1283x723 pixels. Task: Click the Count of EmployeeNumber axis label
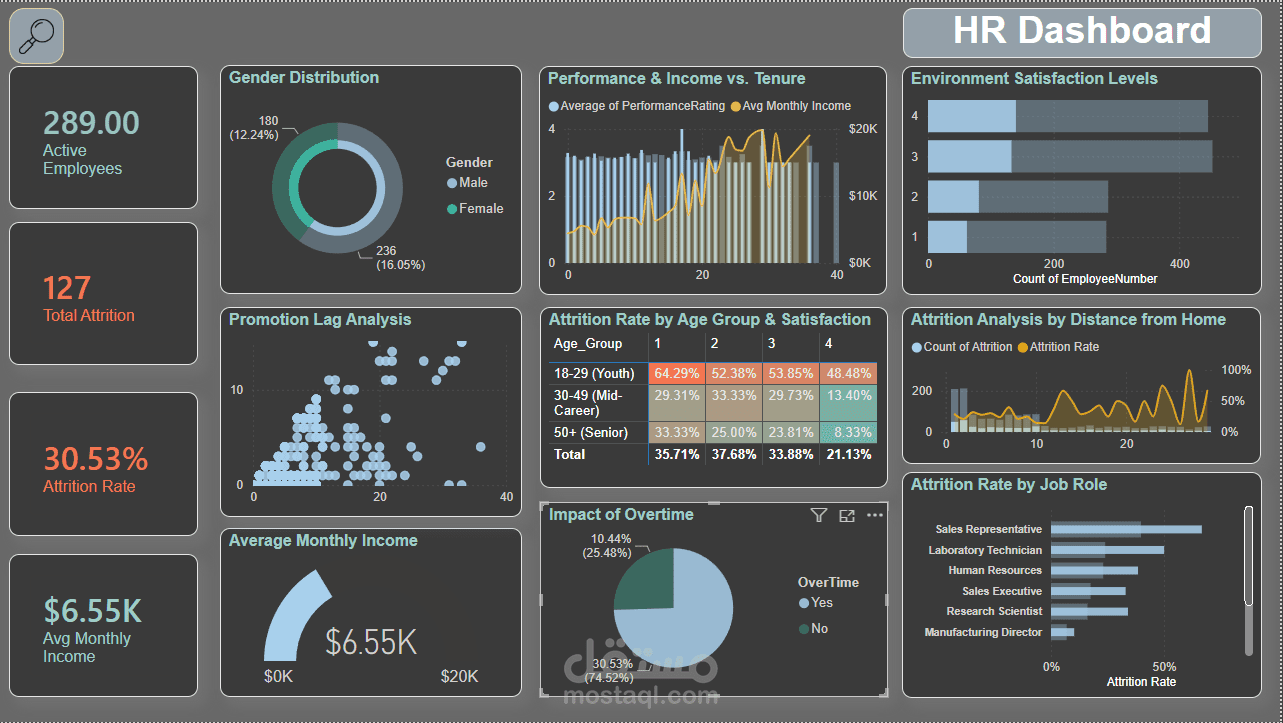point(1085,279)
